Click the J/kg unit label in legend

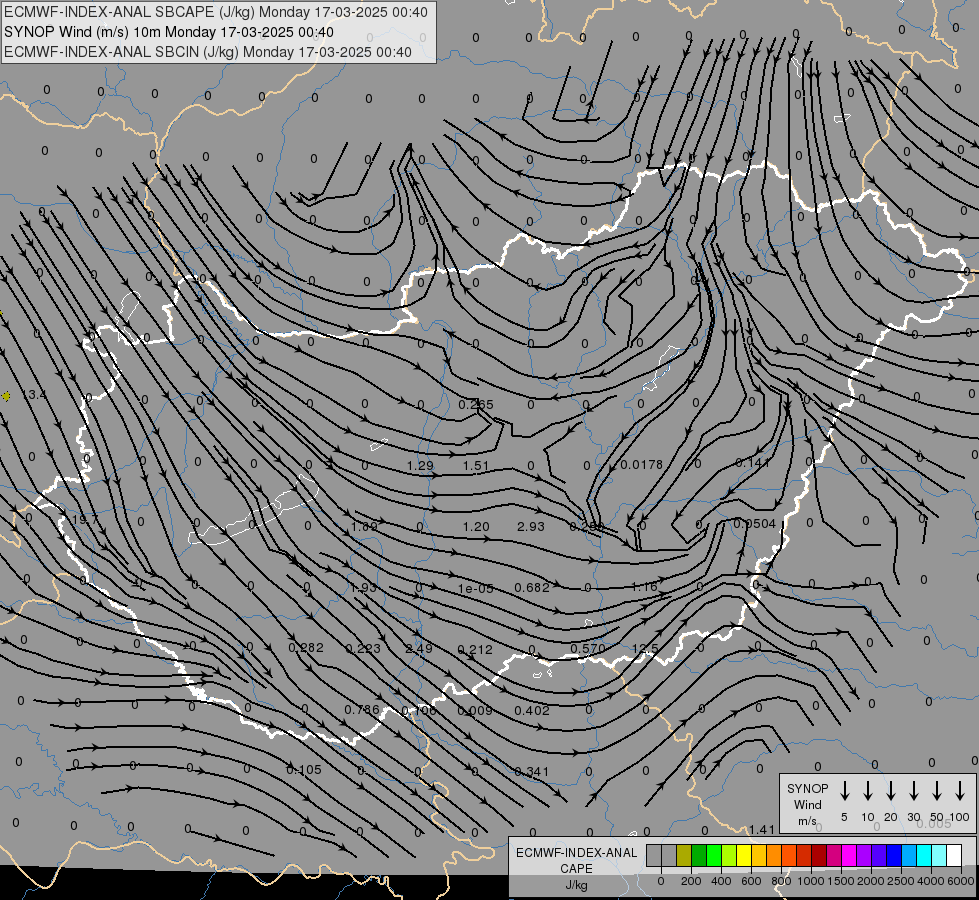pyautogui.click(x=576, y=885)
